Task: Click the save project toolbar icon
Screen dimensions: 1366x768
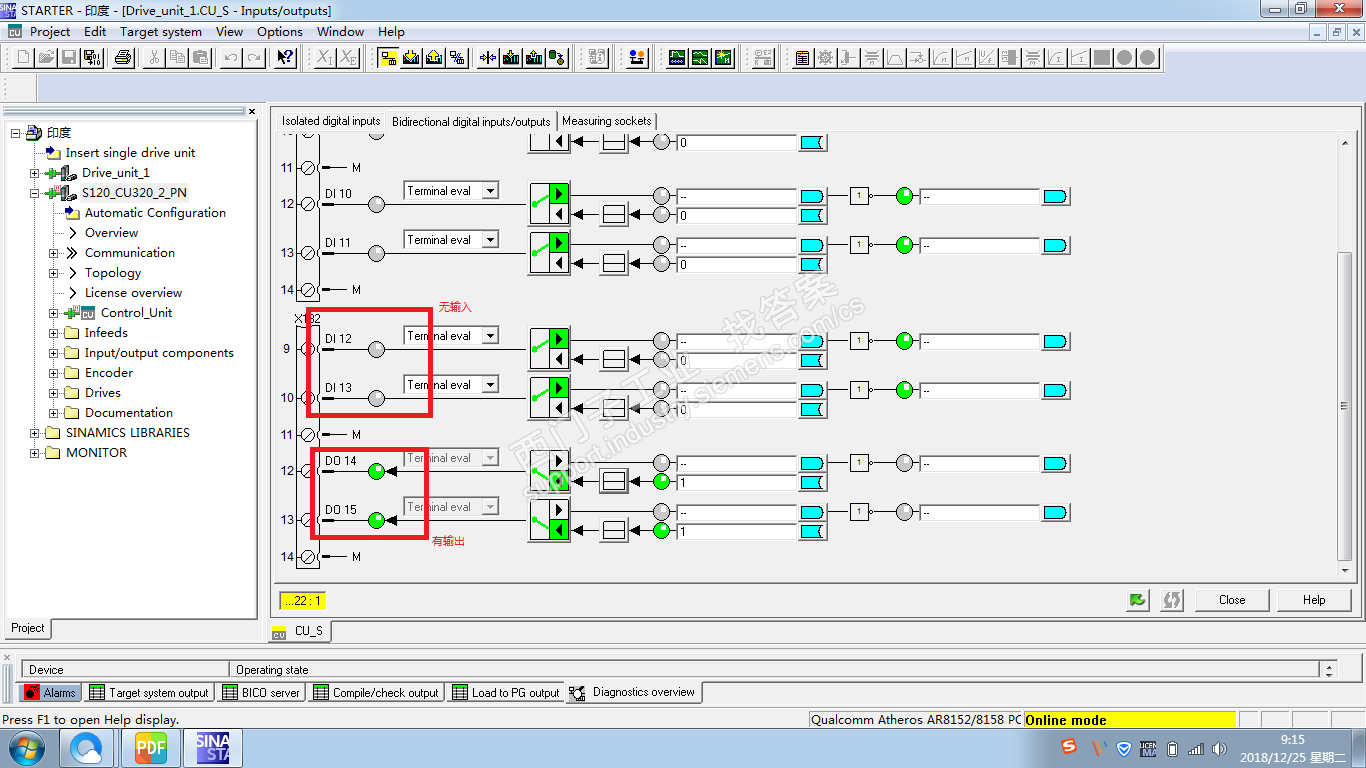Action: point(69,58)
